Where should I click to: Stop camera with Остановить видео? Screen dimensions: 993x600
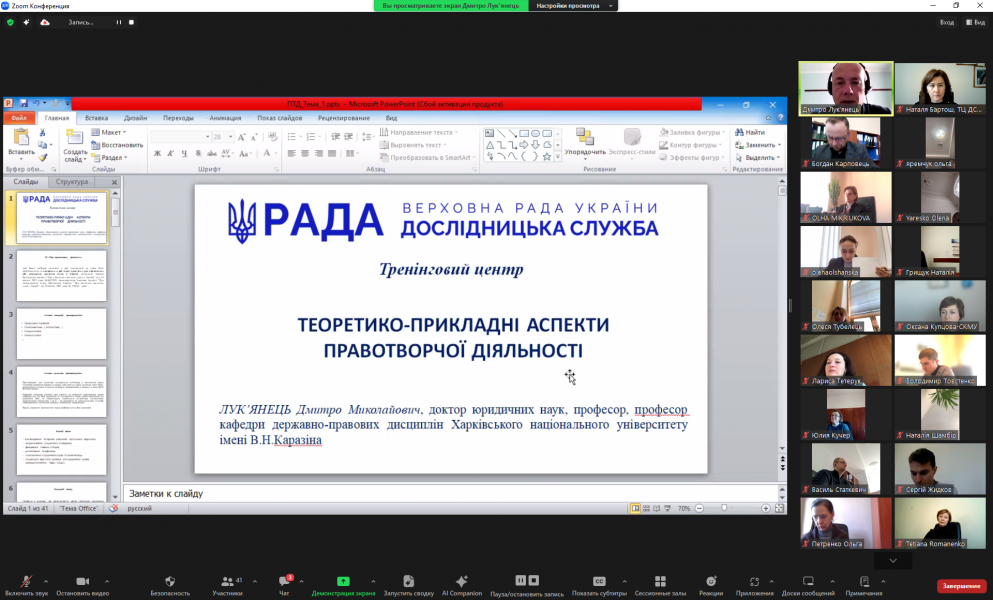tap(81, 582)
